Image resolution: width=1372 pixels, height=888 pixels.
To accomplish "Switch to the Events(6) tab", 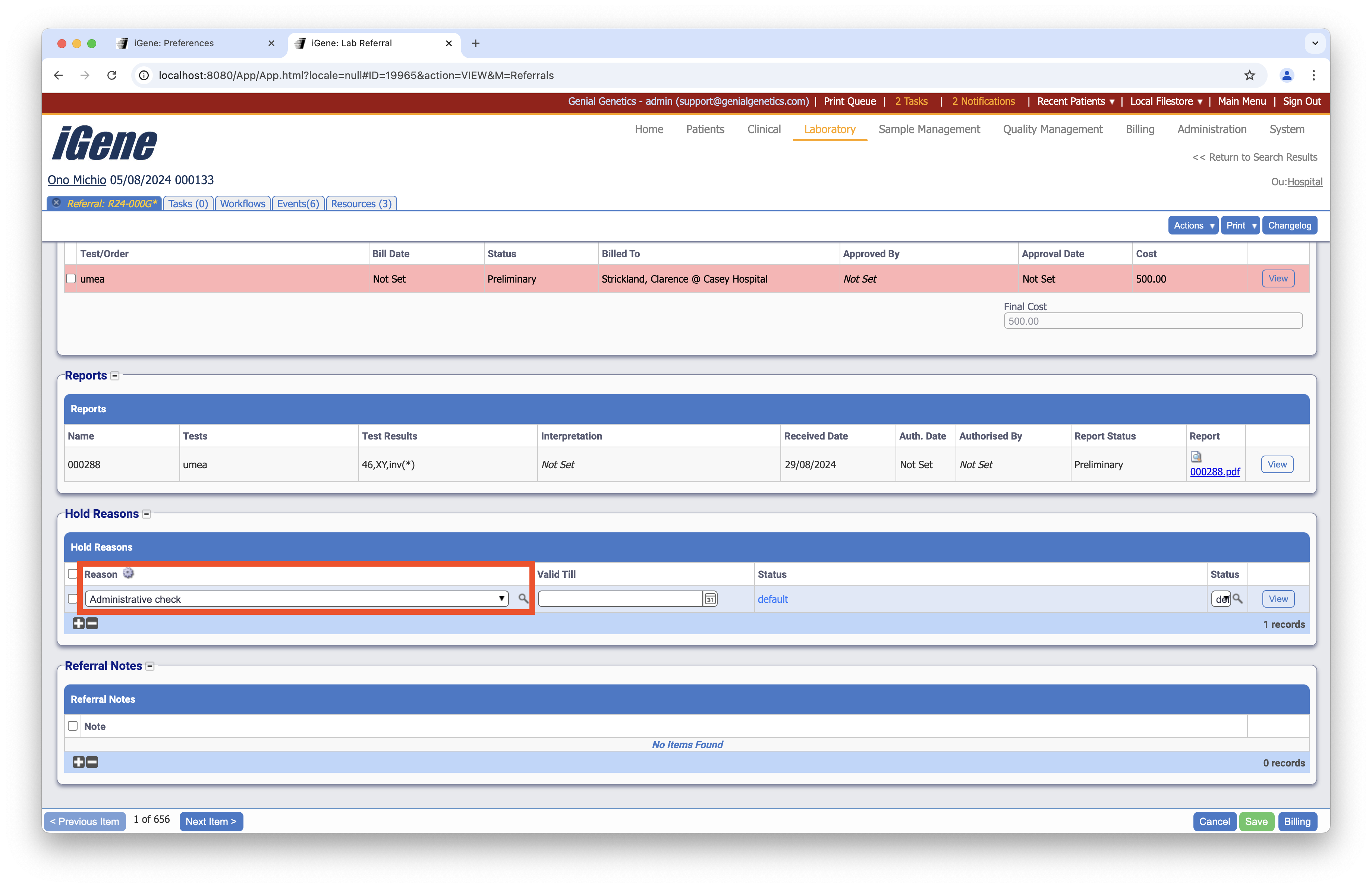I will [298, 204].
